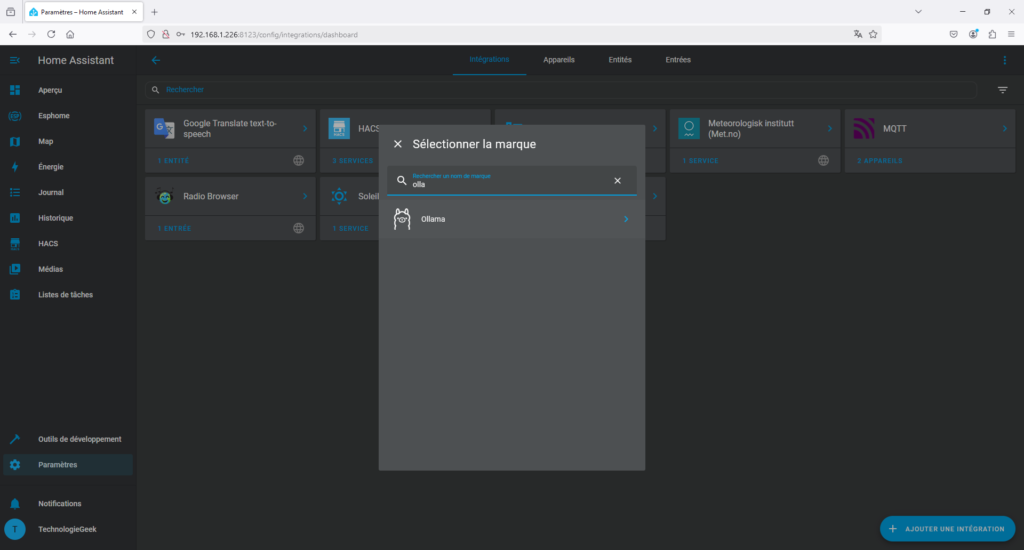1024x550 pixels.
Task: Open HACS from the sidebar
Action: (49, 243)
